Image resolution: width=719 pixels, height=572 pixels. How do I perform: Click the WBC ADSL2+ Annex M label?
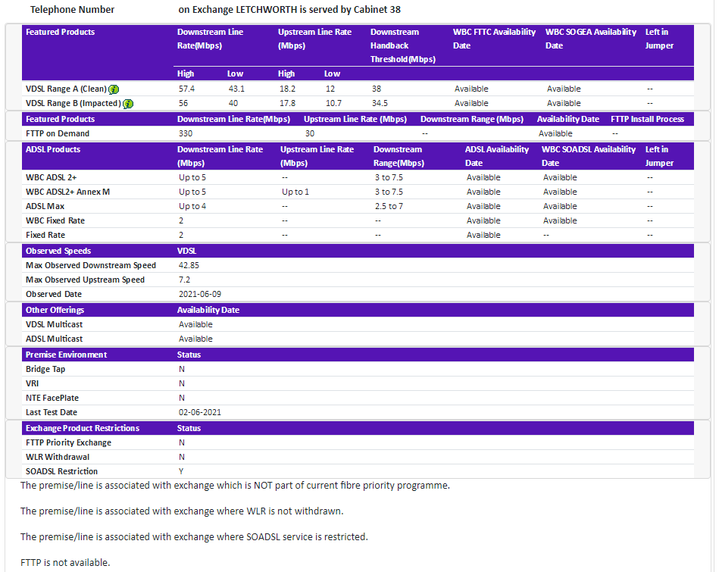click(x=68, y=192)
